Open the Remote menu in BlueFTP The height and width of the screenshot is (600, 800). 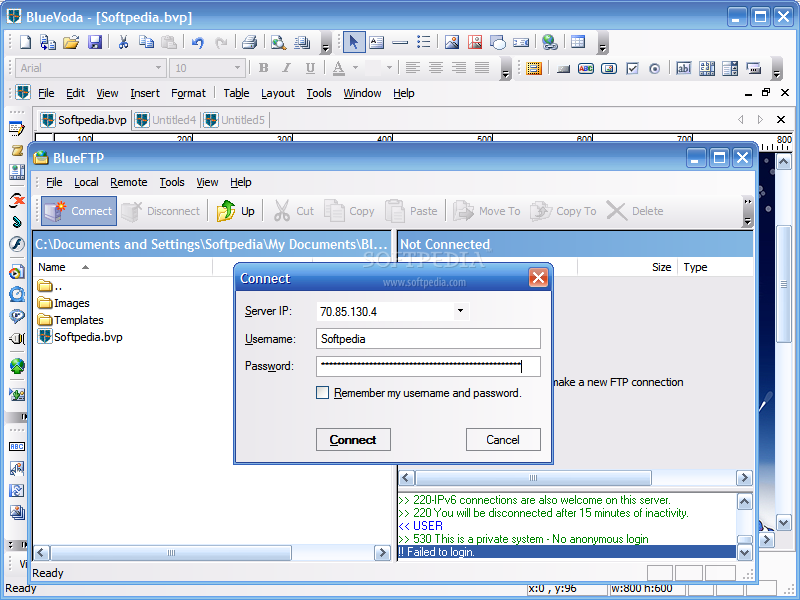click(x=129, y=182)
